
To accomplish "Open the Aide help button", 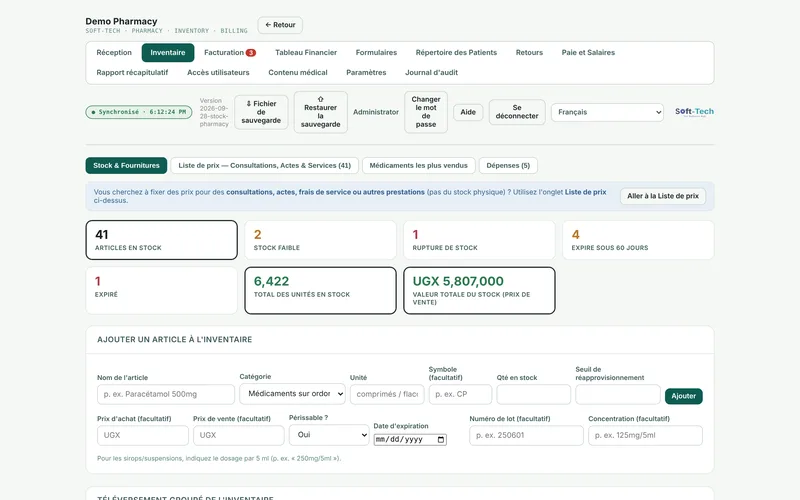I will (468, 112).
